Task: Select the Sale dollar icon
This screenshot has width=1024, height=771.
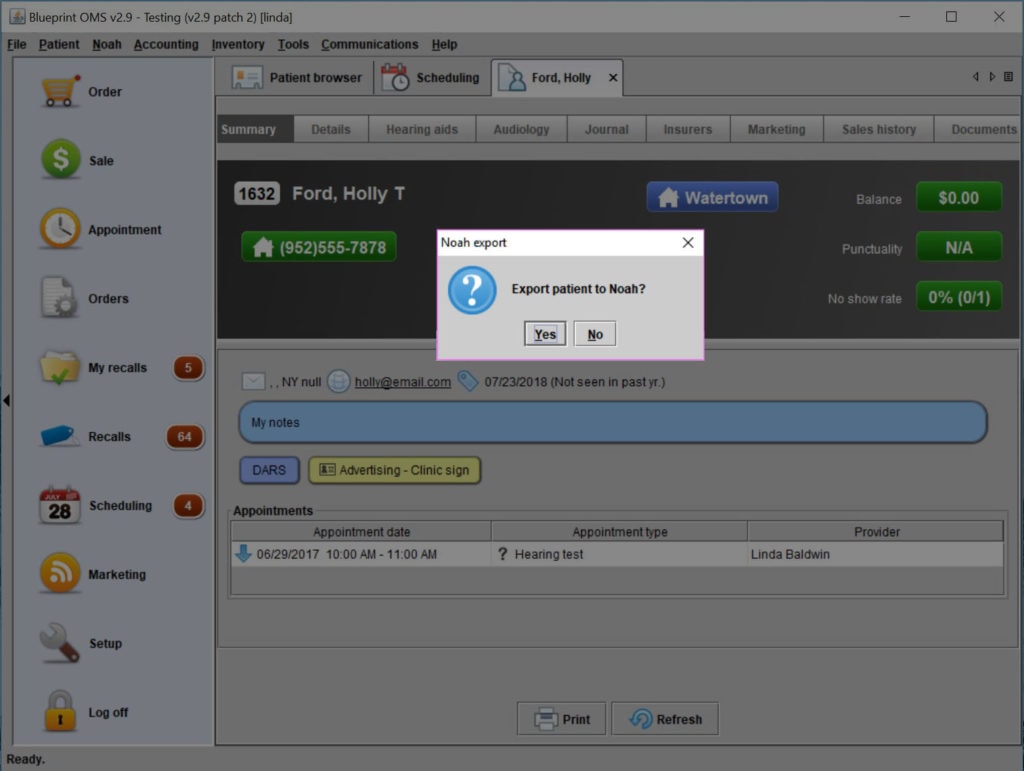Action: (x=58, y=160)
